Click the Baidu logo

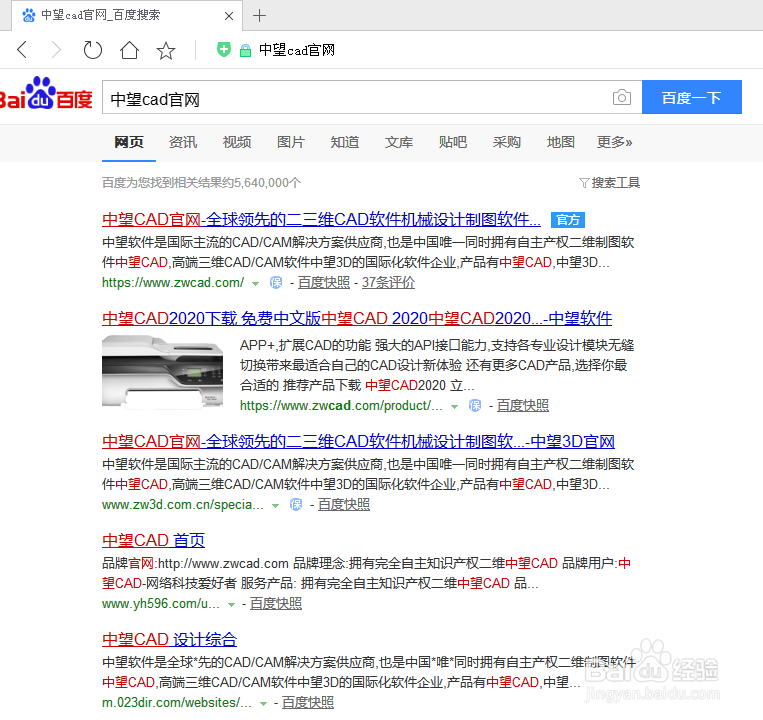46,93
